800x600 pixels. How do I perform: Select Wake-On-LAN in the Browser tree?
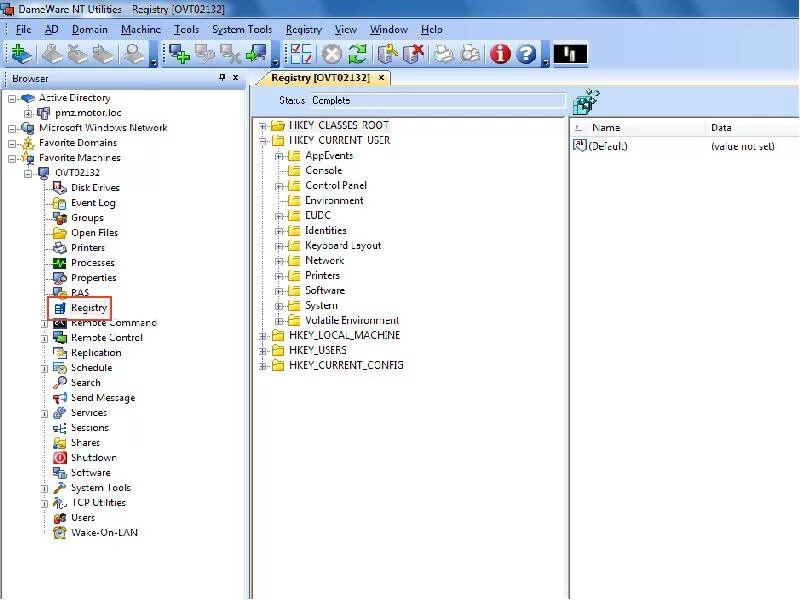[104, 533]
